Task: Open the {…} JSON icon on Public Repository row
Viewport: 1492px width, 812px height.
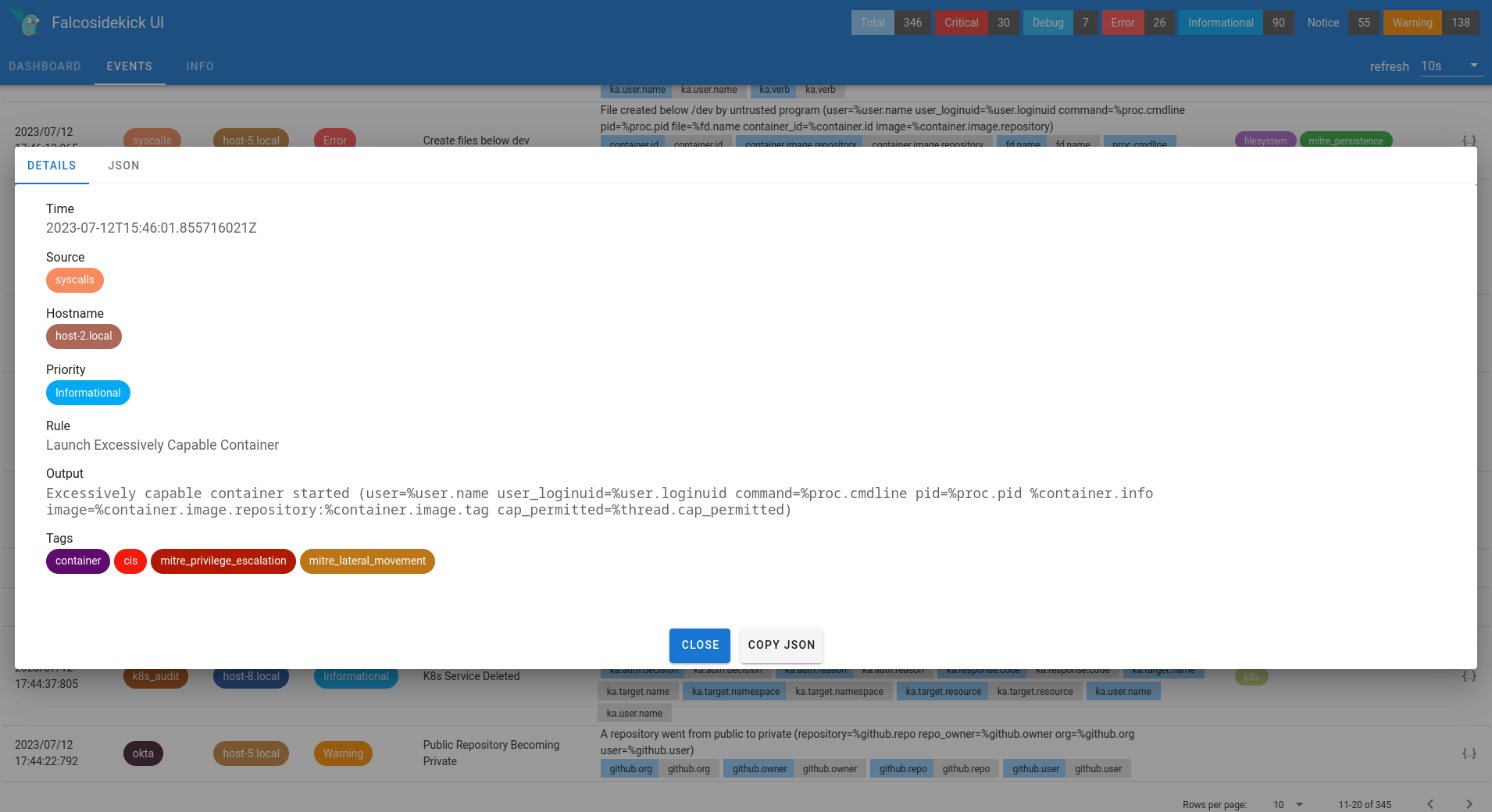Action: pyautogui.click(x=1469, y=753)
